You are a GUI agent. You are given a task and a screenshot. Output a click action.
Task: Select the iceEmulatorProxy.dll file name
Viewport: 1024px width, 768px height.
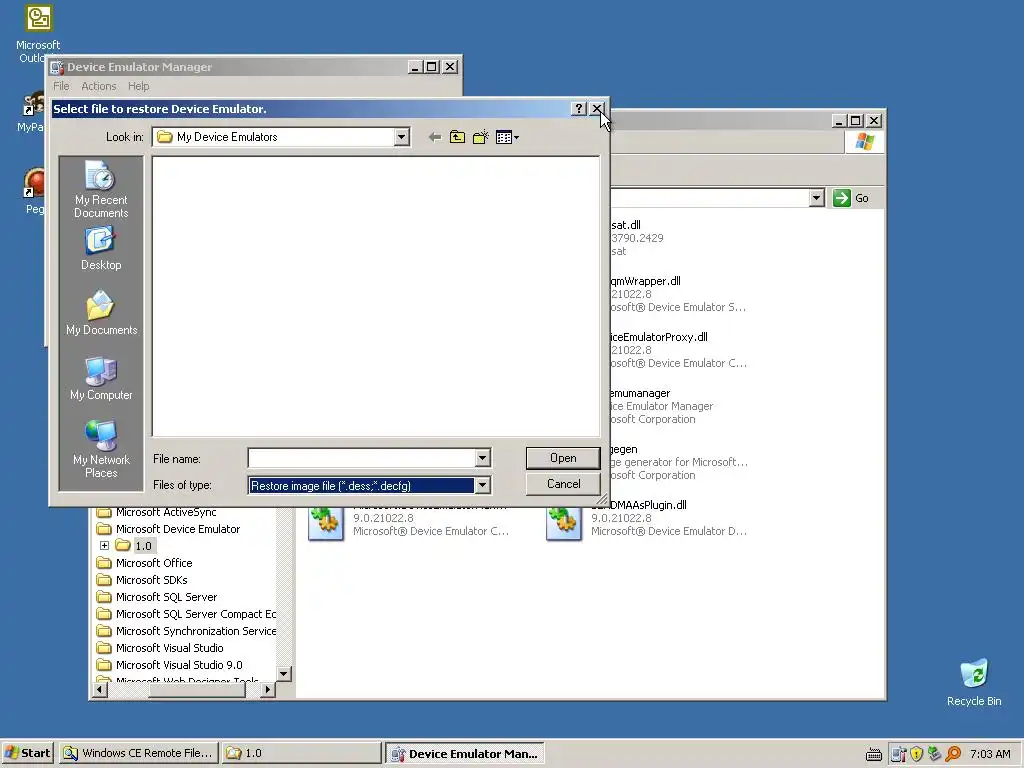[659, 337]
